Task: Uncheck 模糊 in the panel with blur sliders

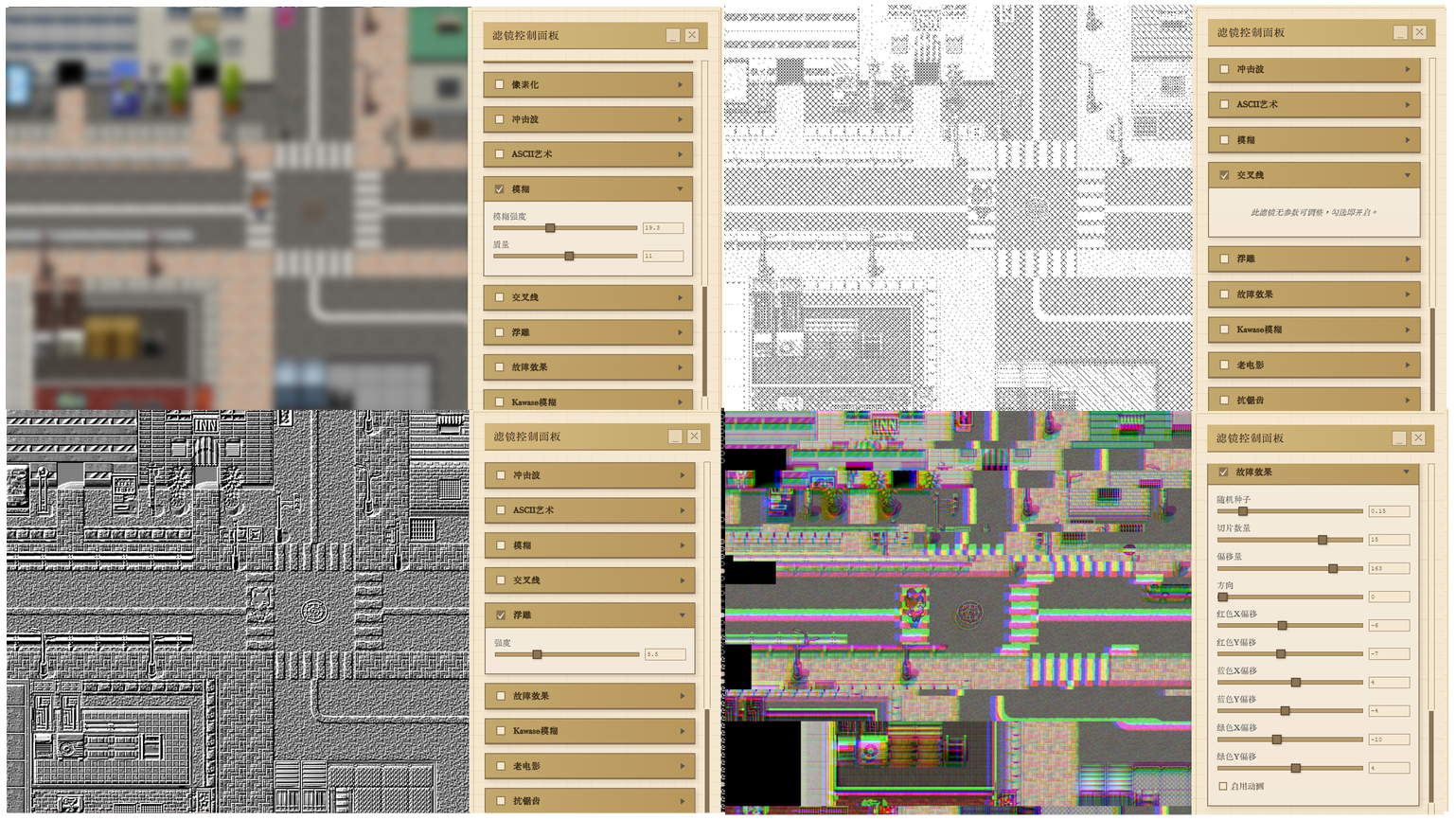Action: point(500,189)
